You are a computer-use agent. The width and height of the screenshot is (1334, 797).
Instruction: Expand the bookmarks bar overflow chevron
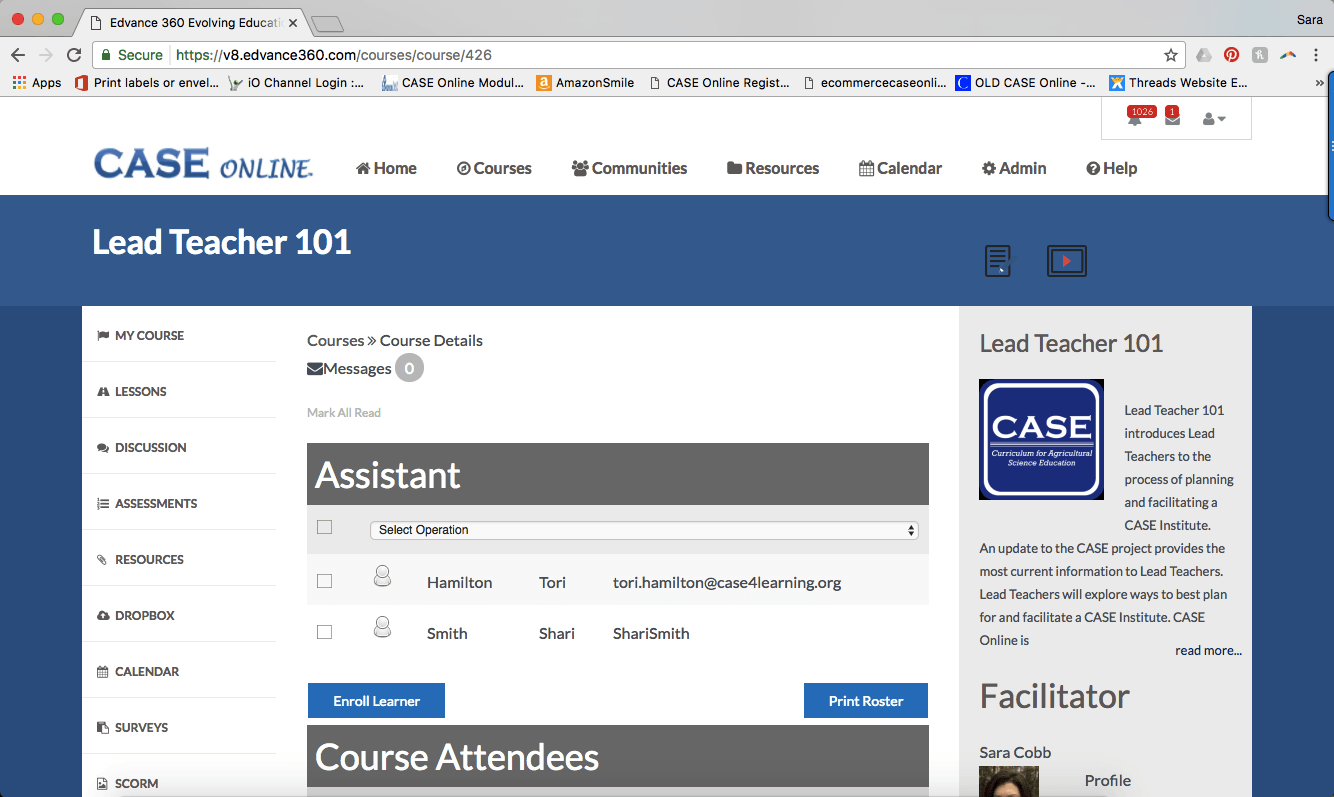1319,83
